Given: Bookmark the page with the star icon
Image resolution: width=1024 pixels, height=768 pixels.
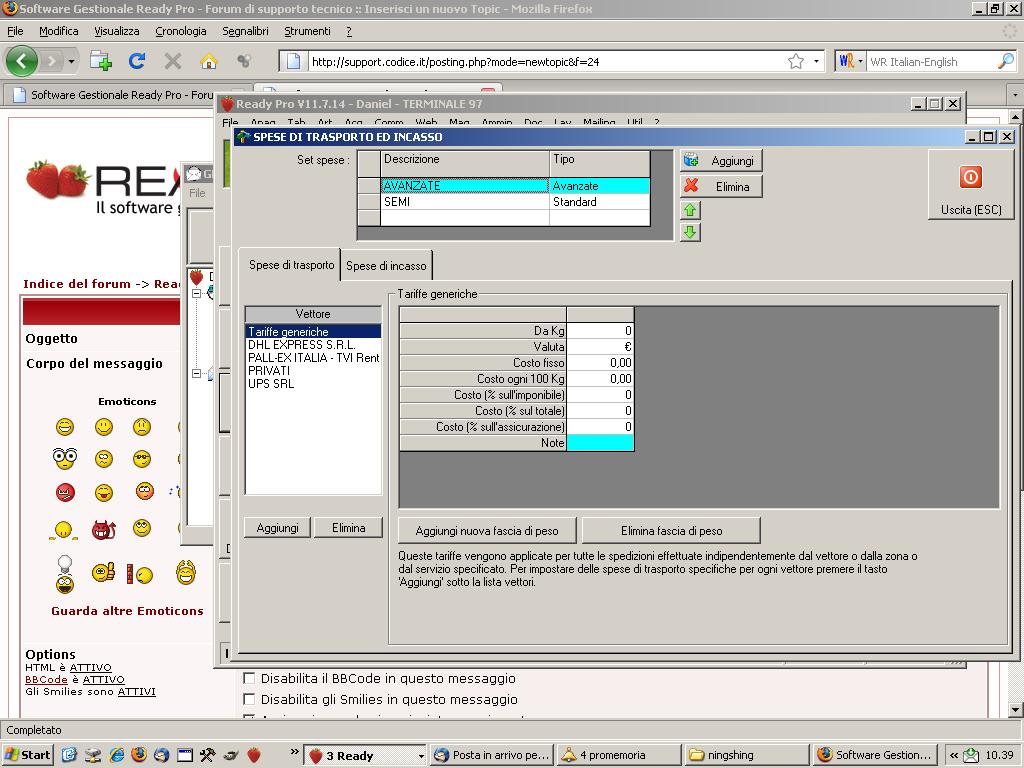Looking at the screenshot, I should click(x=795, y=61).
